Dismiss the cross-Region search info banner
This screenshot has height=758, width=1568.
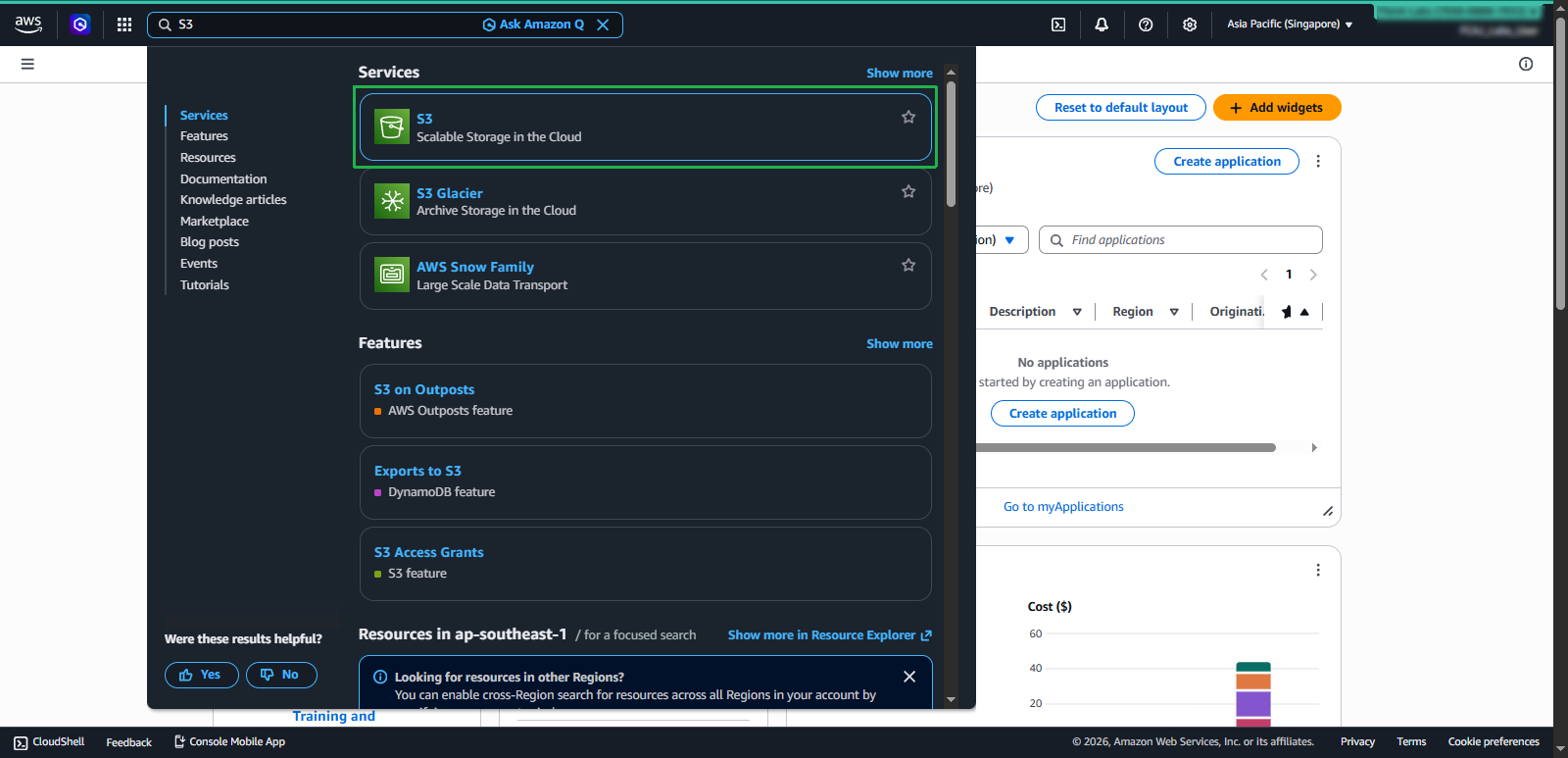(x=909, y=677)
